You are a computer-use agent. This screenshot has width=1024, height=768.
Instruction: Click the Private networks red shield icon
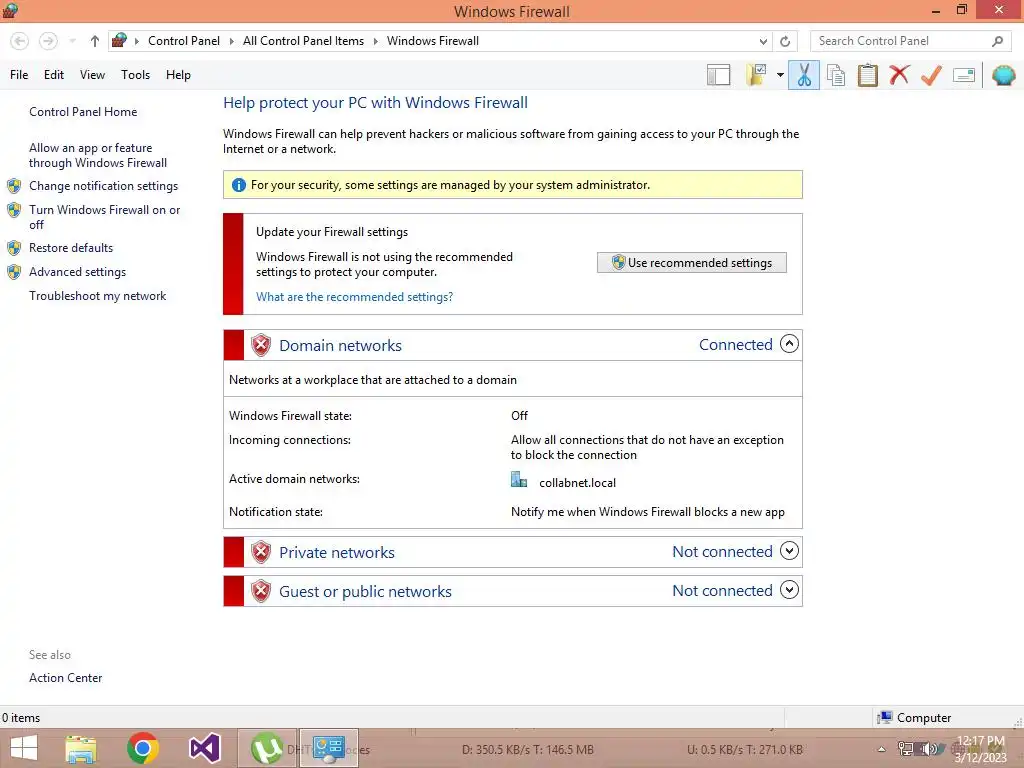point(261,552)
